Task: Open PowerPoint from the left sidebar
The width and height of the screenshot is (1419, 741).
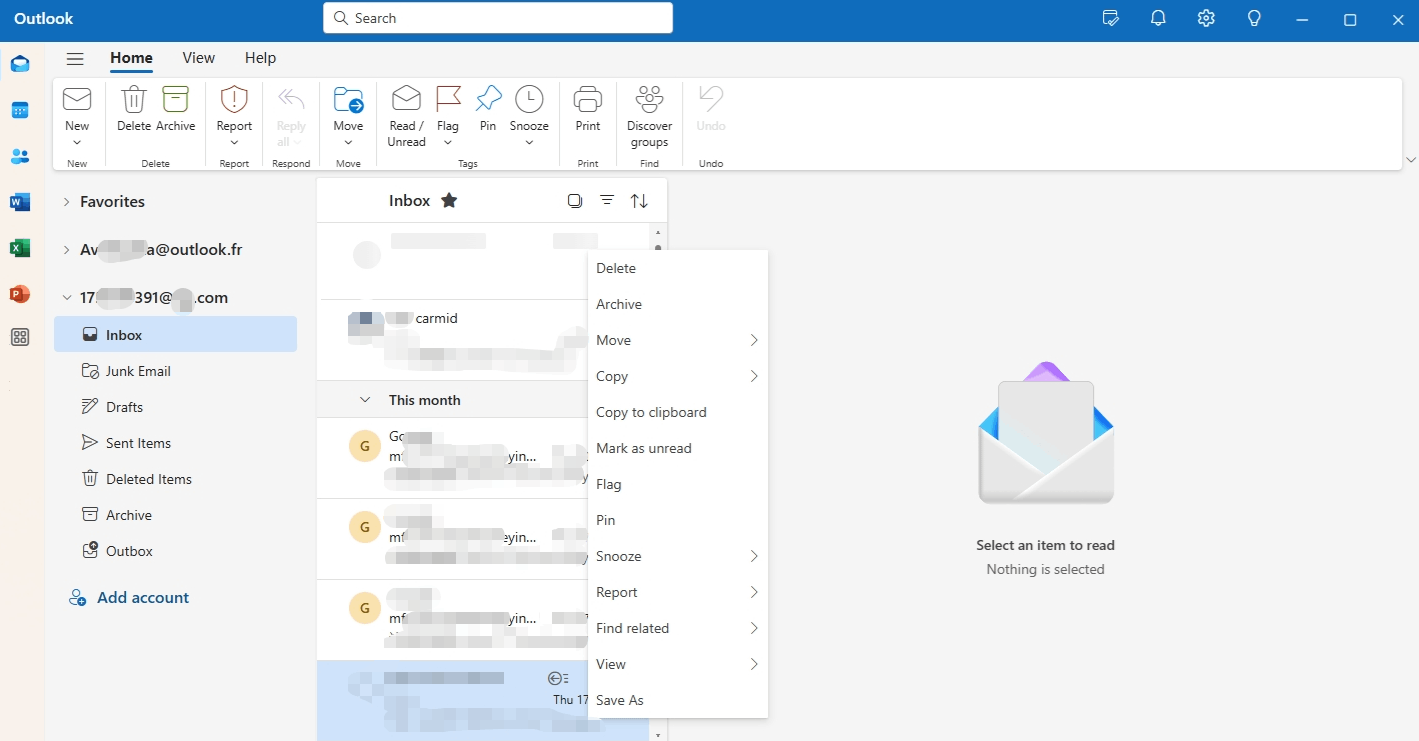Action: click(20, 294)
